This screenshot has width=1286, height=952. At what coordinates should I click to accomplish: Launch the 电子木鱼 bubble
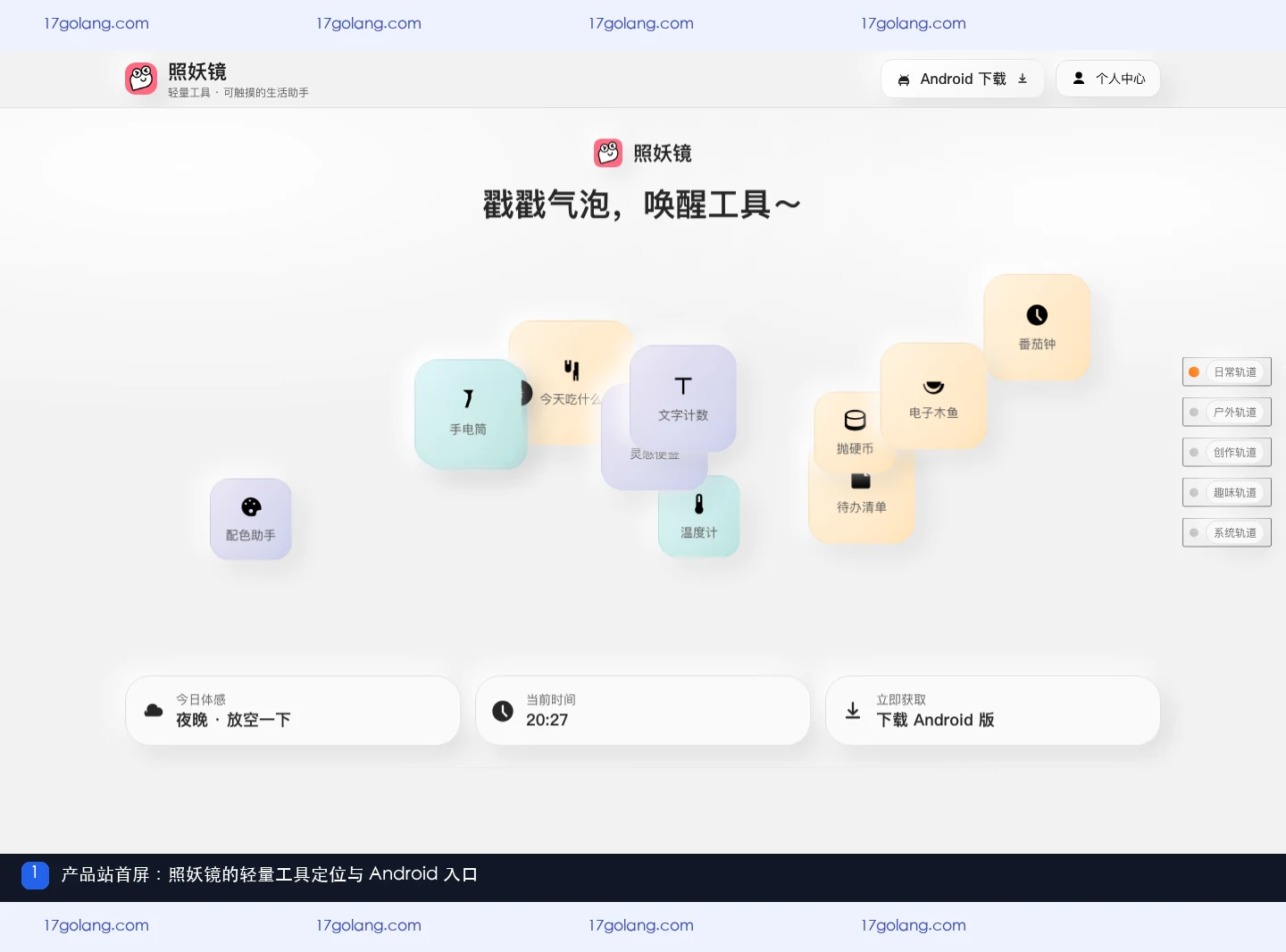[x=933, y=397]
